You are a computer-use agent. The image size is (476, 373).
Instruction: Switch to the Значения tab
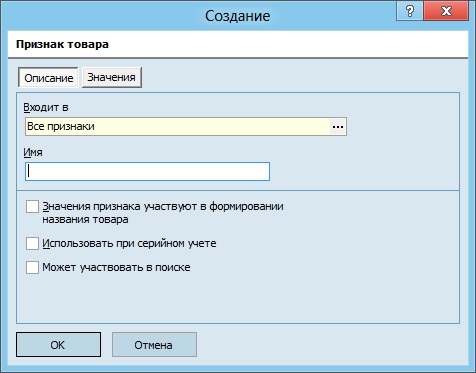pyautogui.click(x=112, y=78)
